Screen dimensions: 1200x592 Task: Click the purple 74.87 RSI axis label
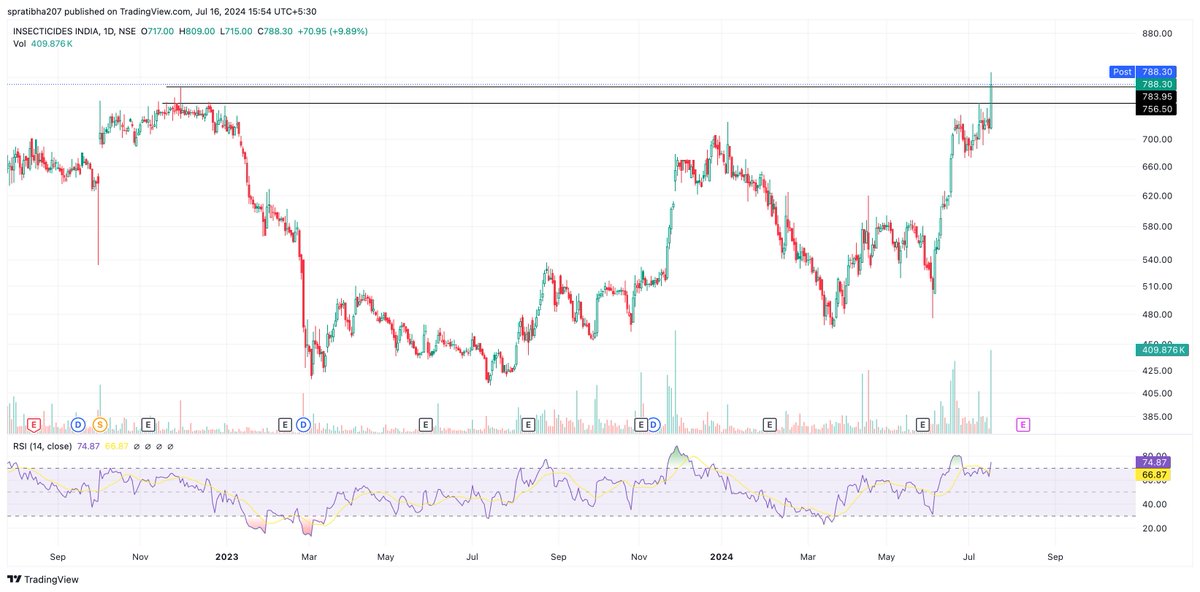[1153, 462]
